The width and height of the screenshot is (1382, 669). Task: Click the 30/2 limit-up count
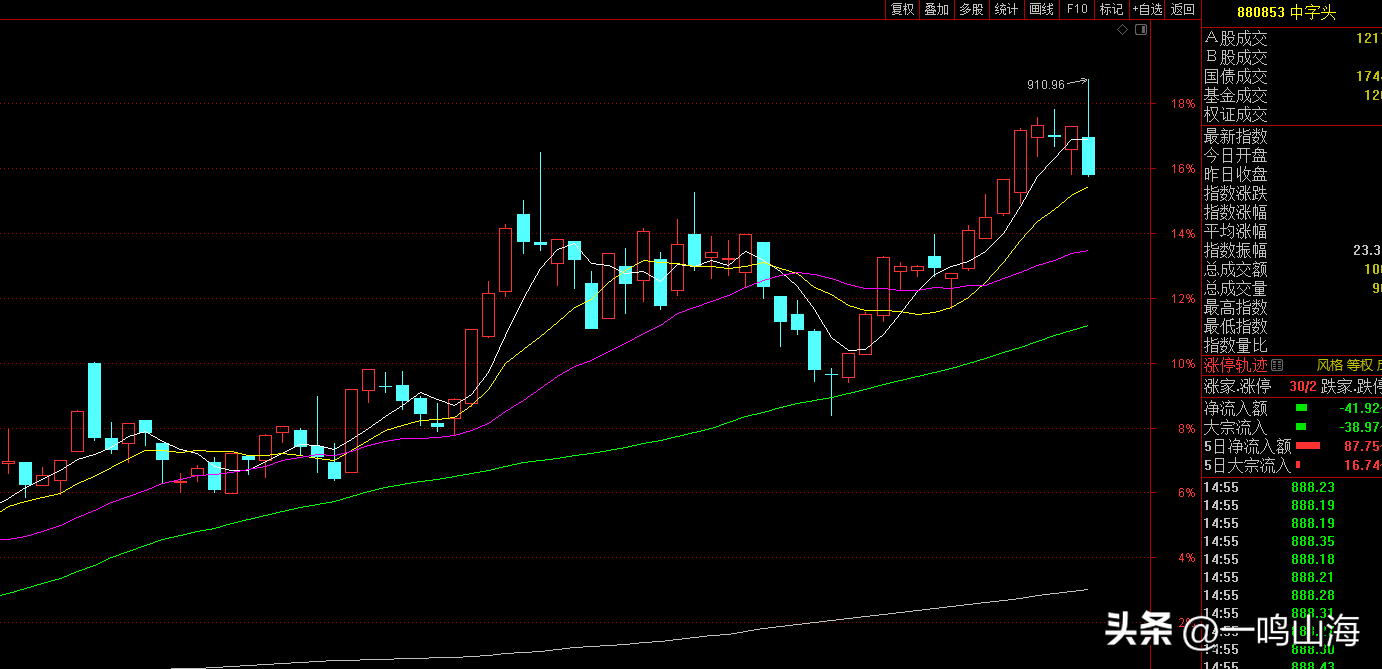point(1302,386)
